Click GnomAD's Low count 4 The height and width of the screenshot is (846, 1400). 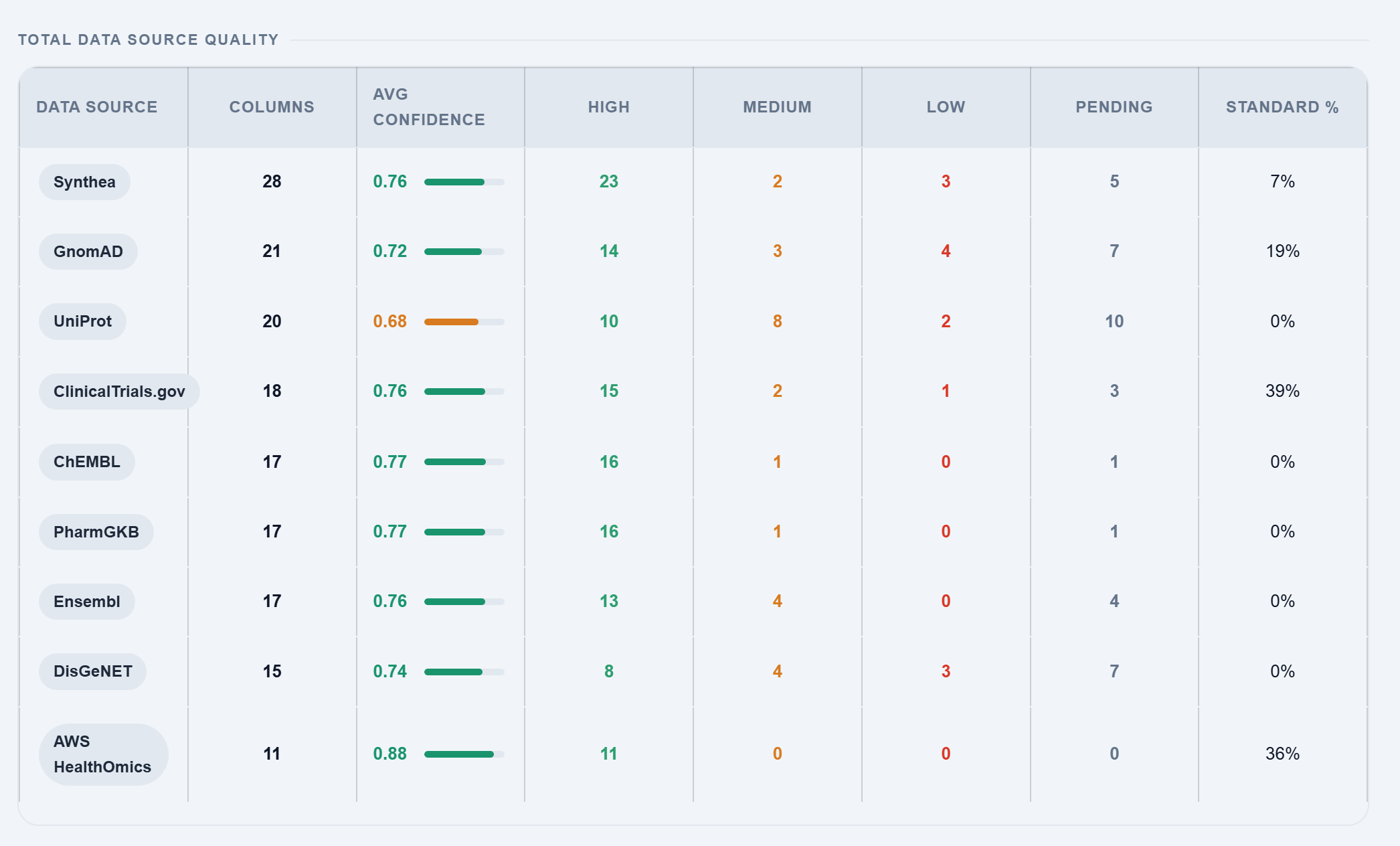tap(946, 251)
